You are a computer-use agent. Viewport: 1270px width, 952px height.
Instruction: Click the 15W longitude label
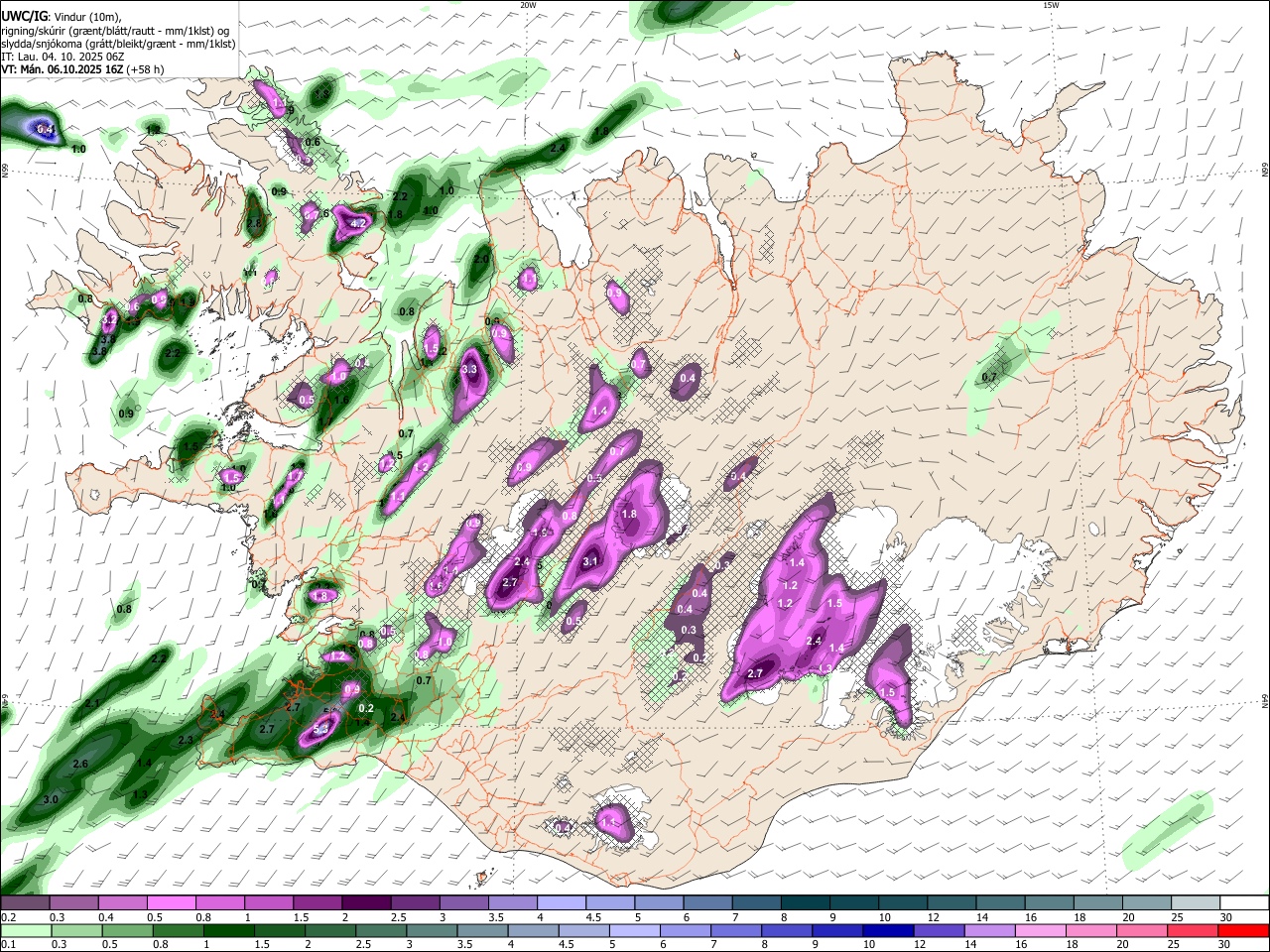click(x=1051, y=5)
